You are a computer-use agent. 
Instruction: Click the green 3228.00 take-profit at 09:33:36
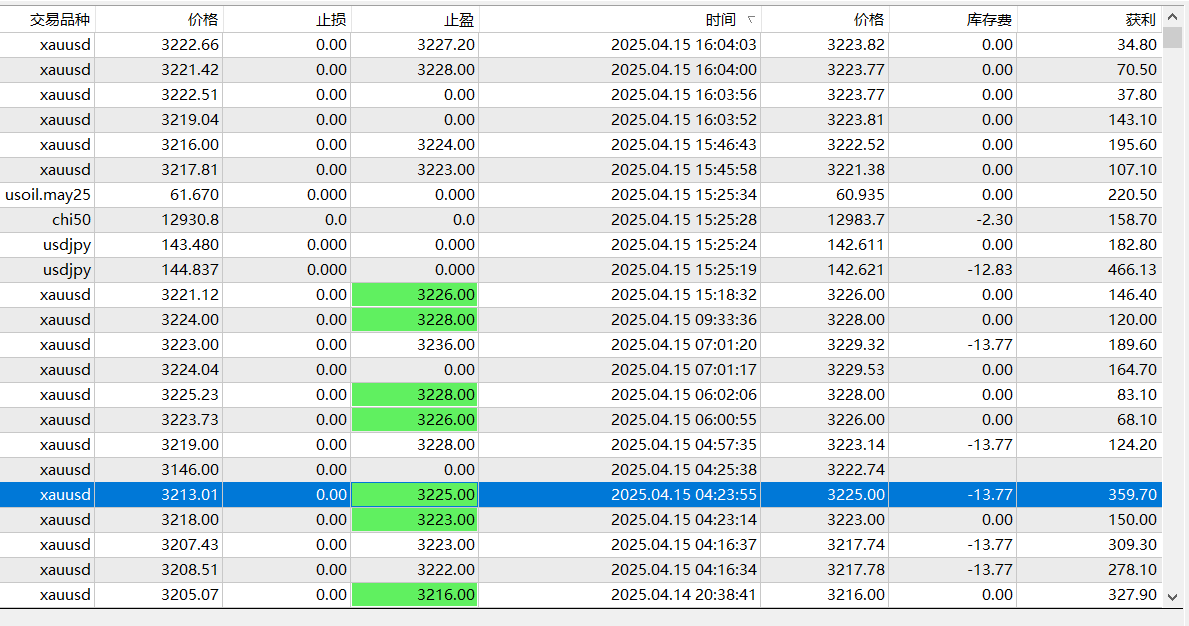tap(415, 320)
